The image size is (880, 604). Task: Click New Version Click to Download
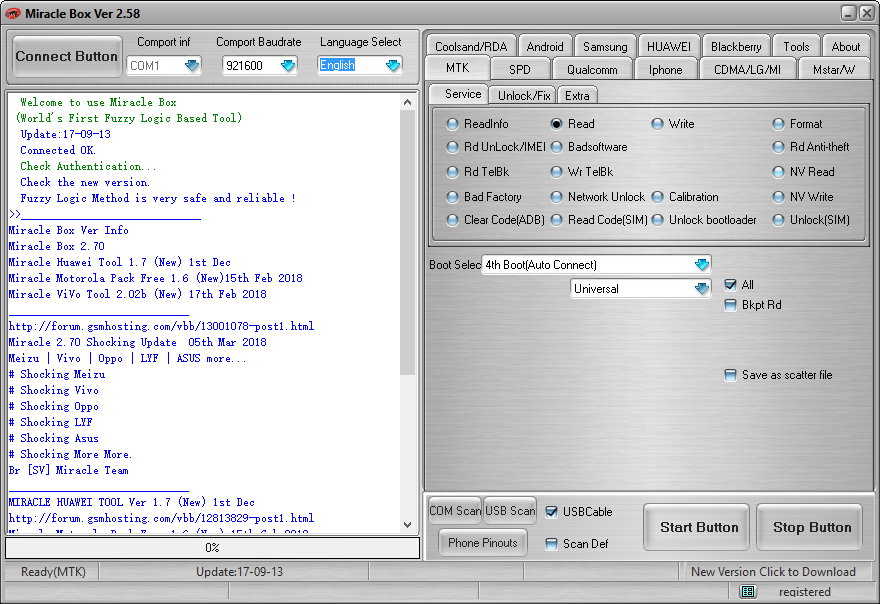773,571
